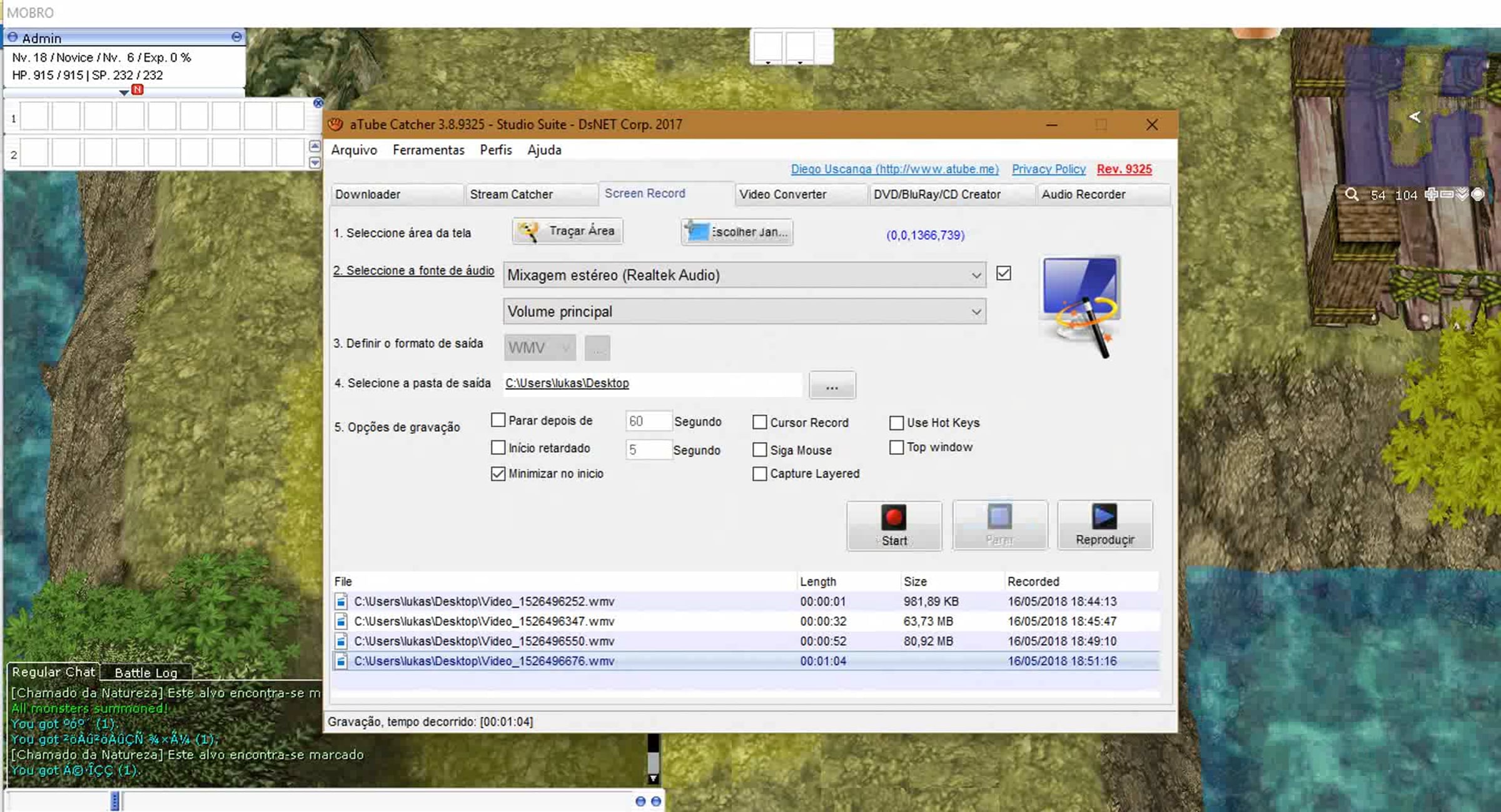Click the delayed-start seconds field showing 5
Screen dimensions: 1501x812
click(x=649, y=449)
